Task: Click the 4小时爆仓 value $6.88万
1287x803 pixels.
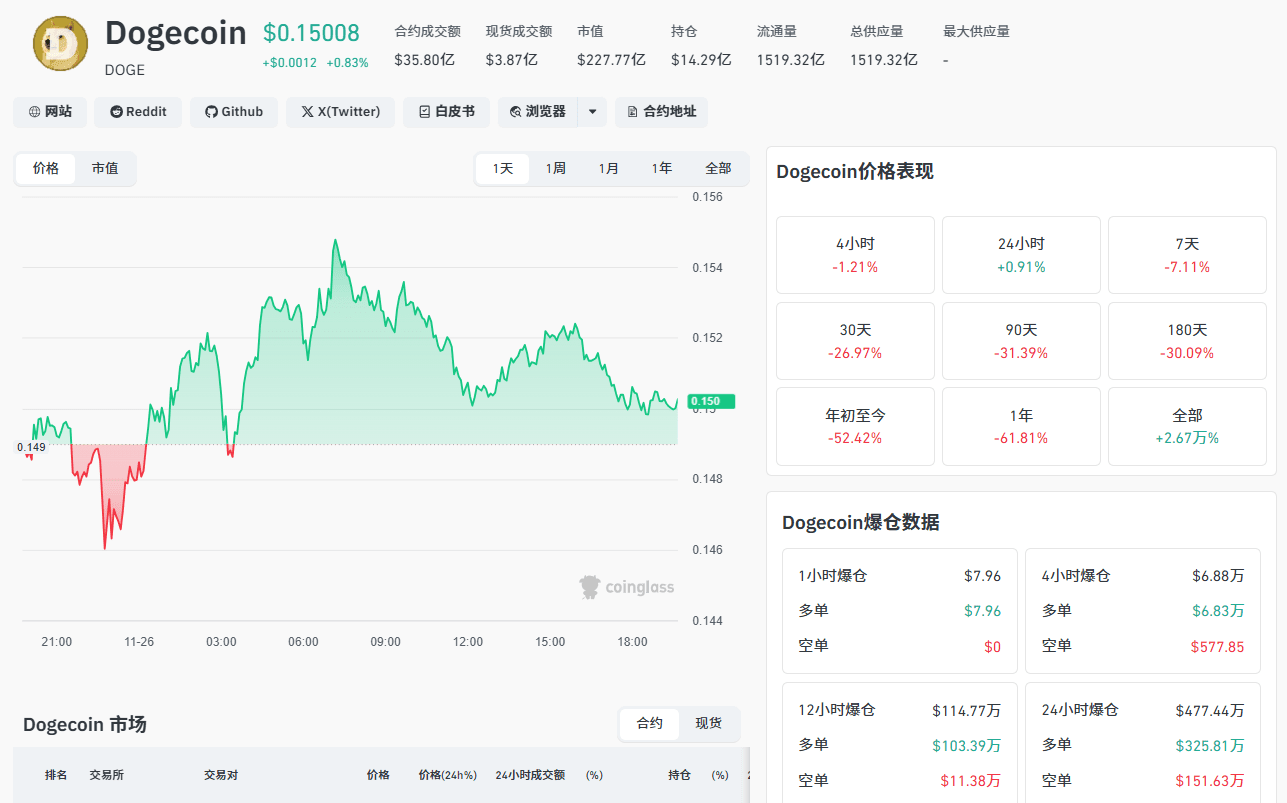Action: (1218, 576)
